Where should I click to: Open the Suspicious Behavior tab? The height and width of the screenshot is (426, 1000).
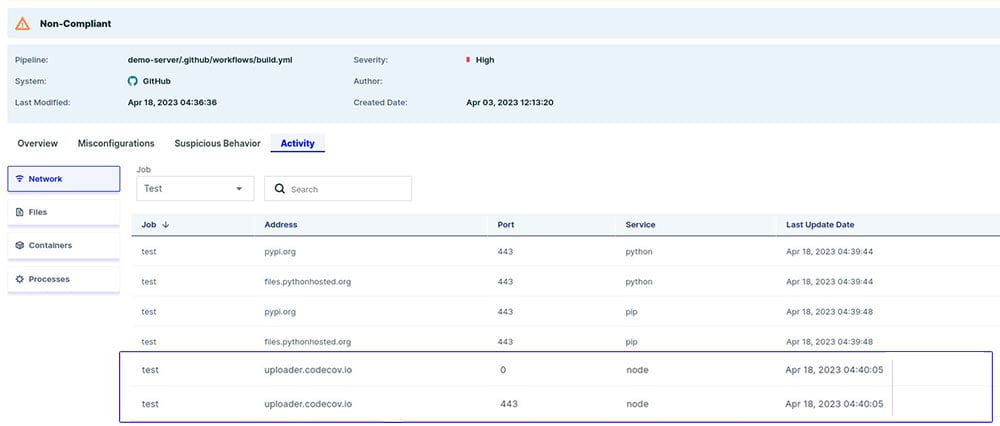click(x=217, y=143)
